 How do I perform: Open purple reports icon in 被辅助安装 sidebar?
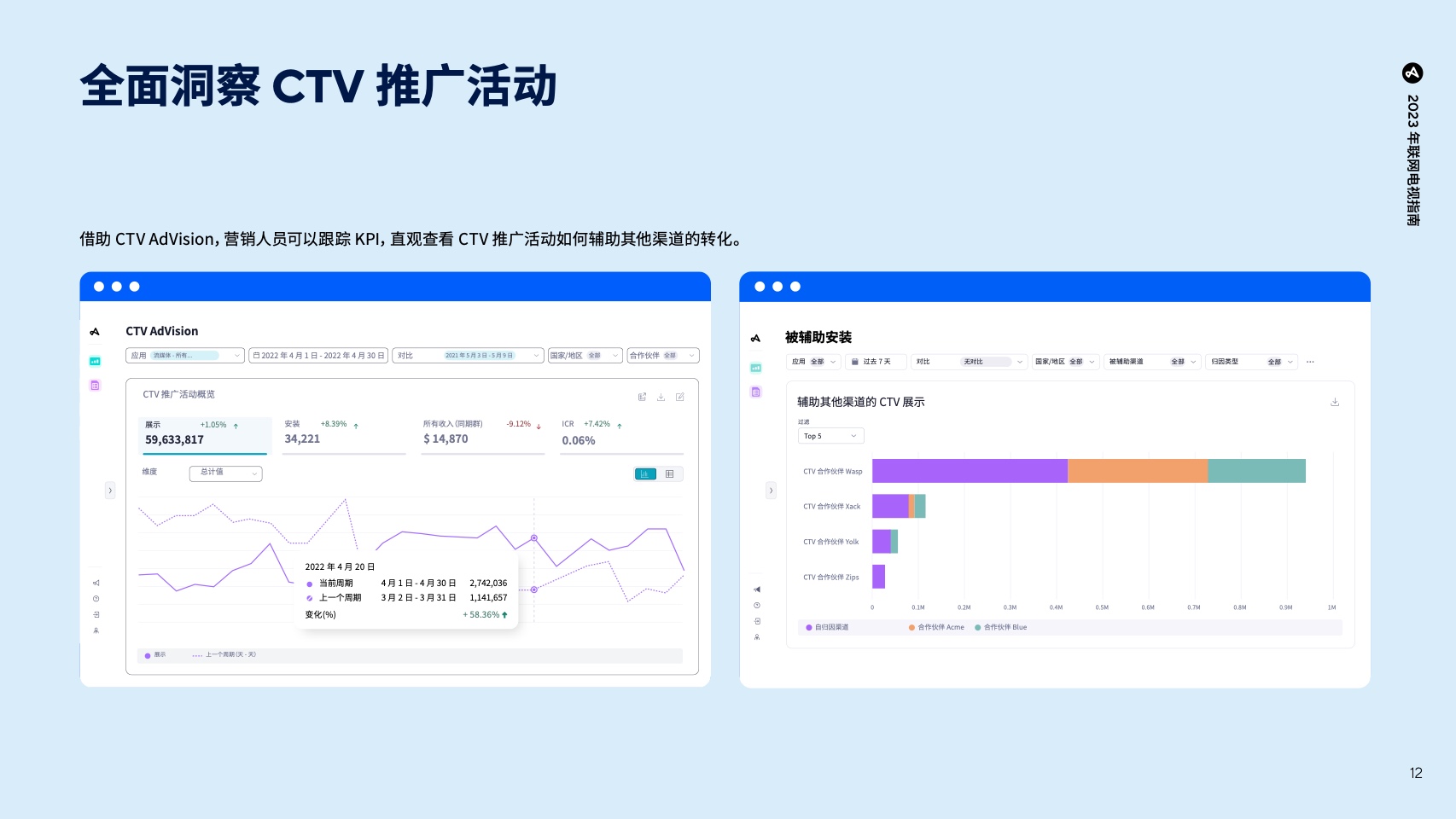[x=755, y=392]
